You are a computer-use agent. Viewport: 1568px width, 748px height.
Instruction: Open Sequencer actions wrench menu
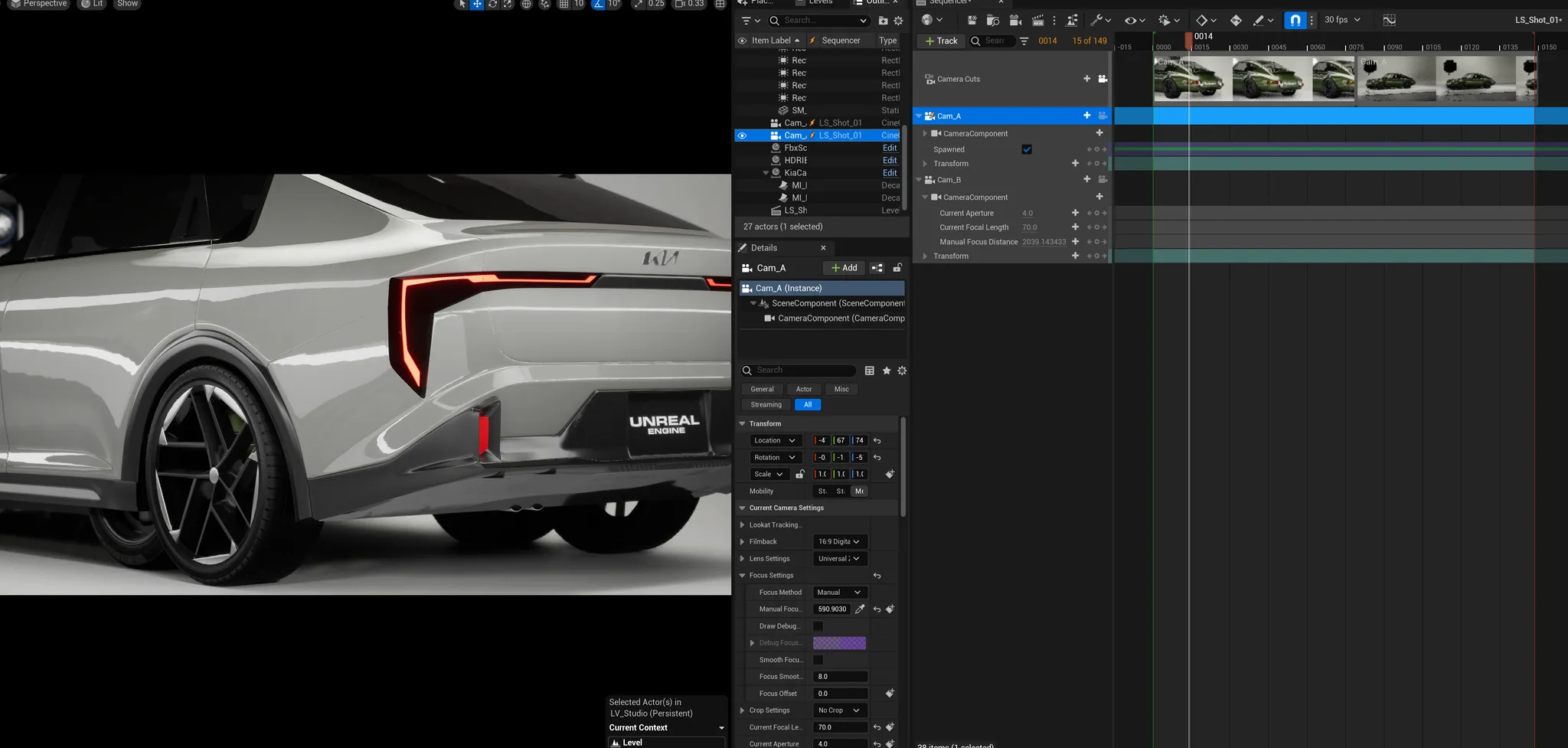click(x=1100, y=20)
